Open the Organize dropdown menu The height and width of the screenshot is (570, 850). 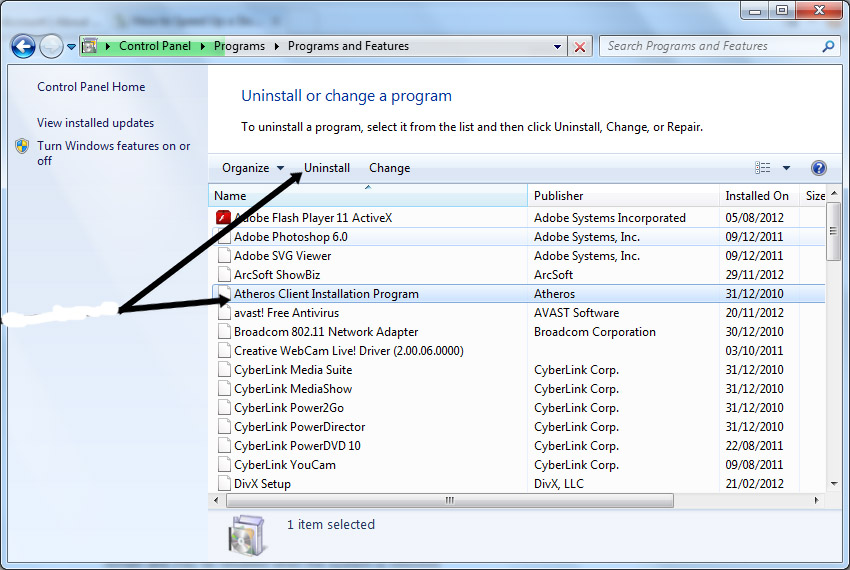252,168
